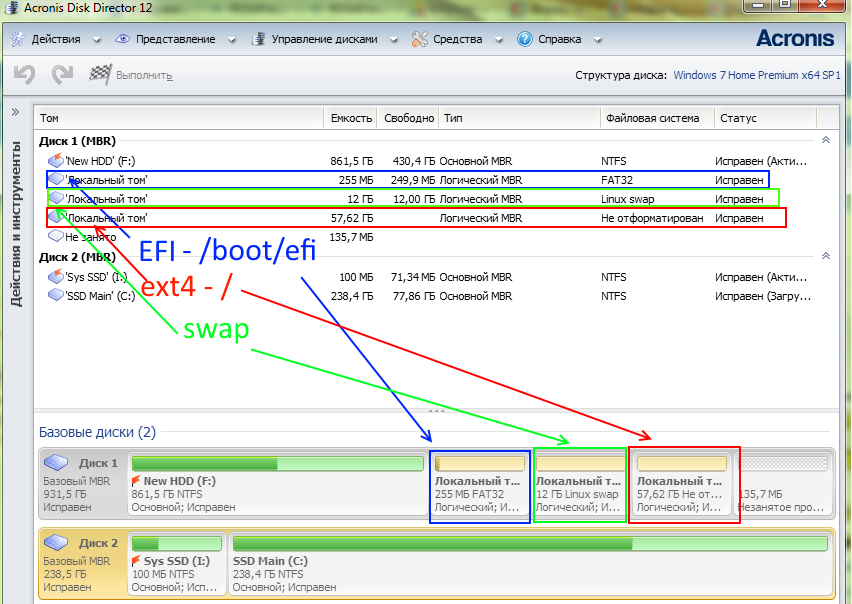Viewport: 852px width, 604px height.
Task: Click the Disk management menu icon
Action: pos(258,39)
